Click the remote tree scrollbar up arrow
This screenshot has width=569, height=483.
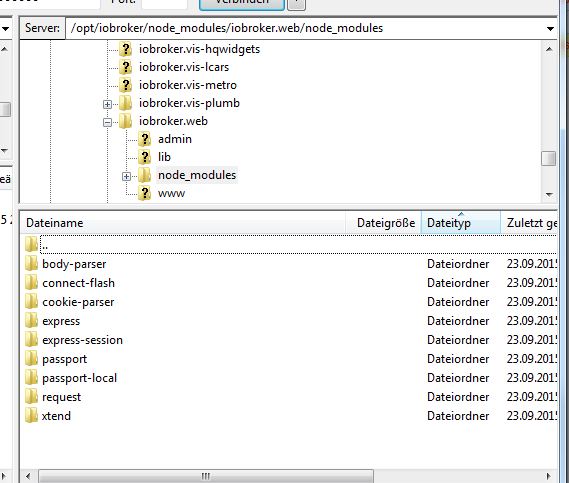click(x=549, y=49)
